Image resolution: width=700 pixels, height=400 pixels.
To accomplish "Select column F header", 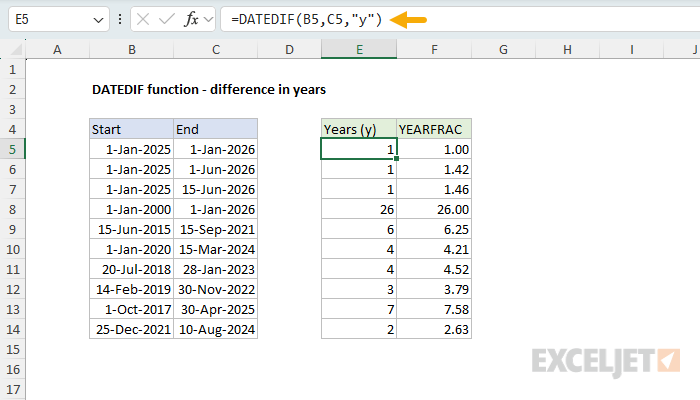I will (x=434, y=49).
